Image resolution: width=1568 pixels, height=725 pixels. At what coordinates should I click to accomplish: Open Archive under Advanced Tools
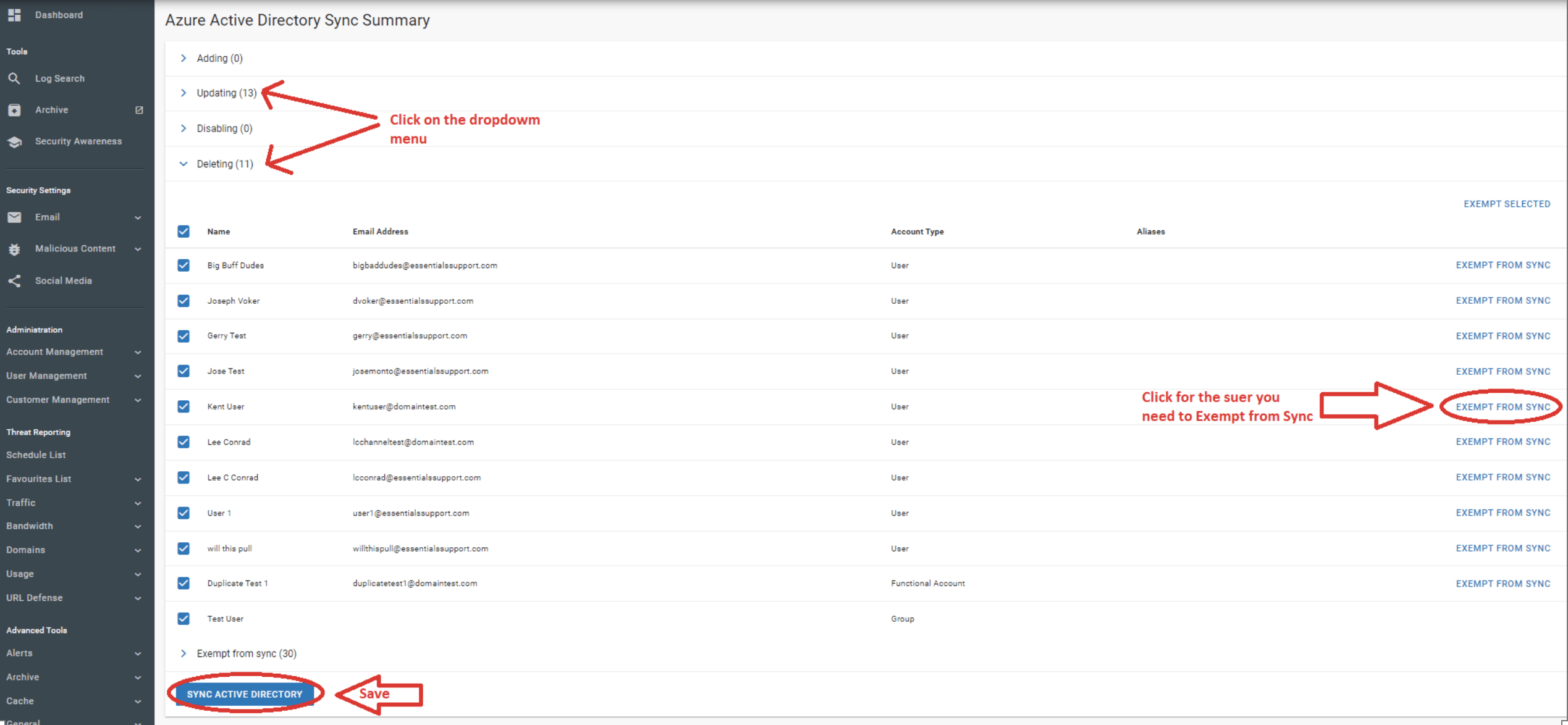point(23,677)
